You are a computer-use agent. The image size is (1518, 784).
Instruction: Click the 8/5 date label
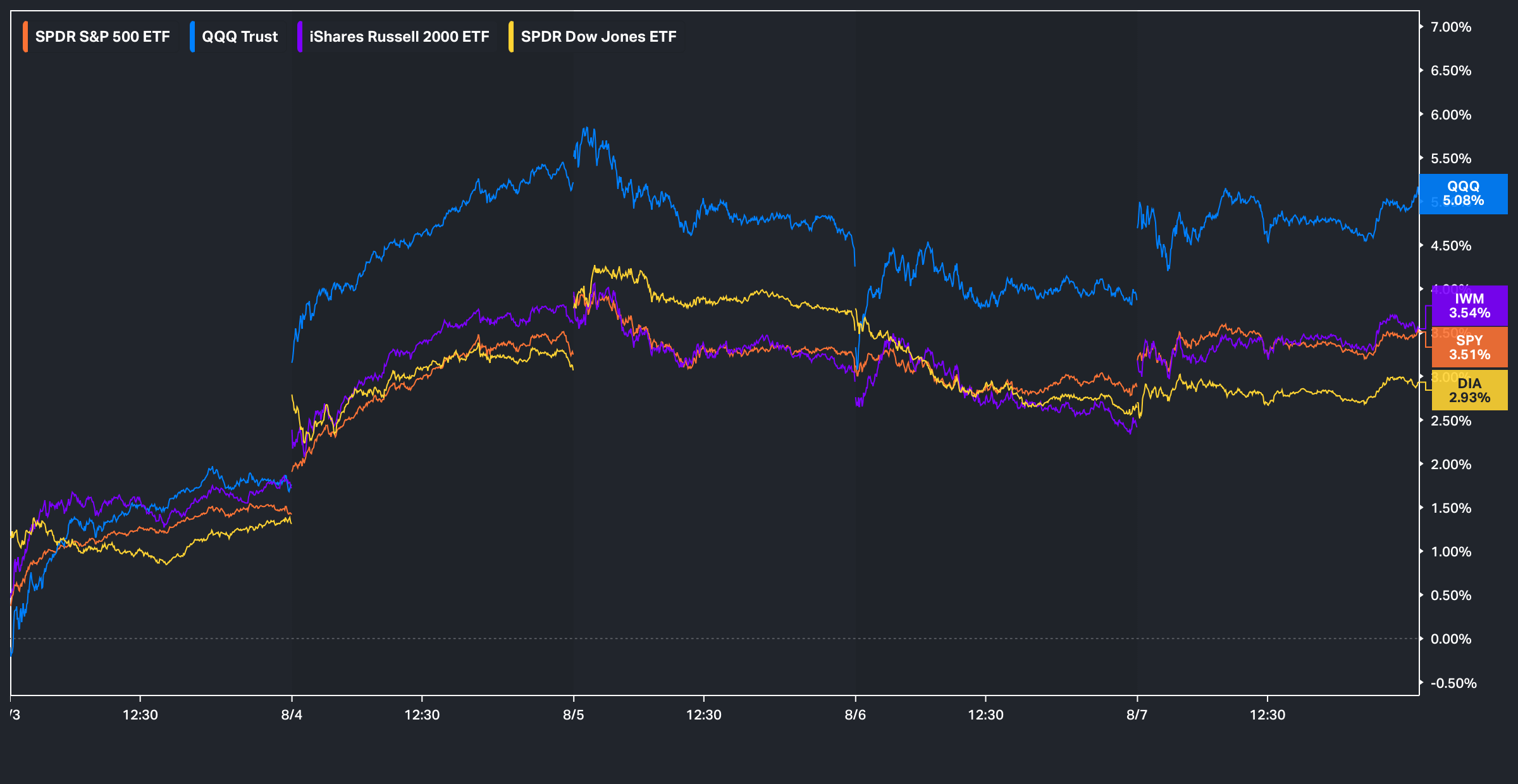pyautogui.click(x=574, y=715)
